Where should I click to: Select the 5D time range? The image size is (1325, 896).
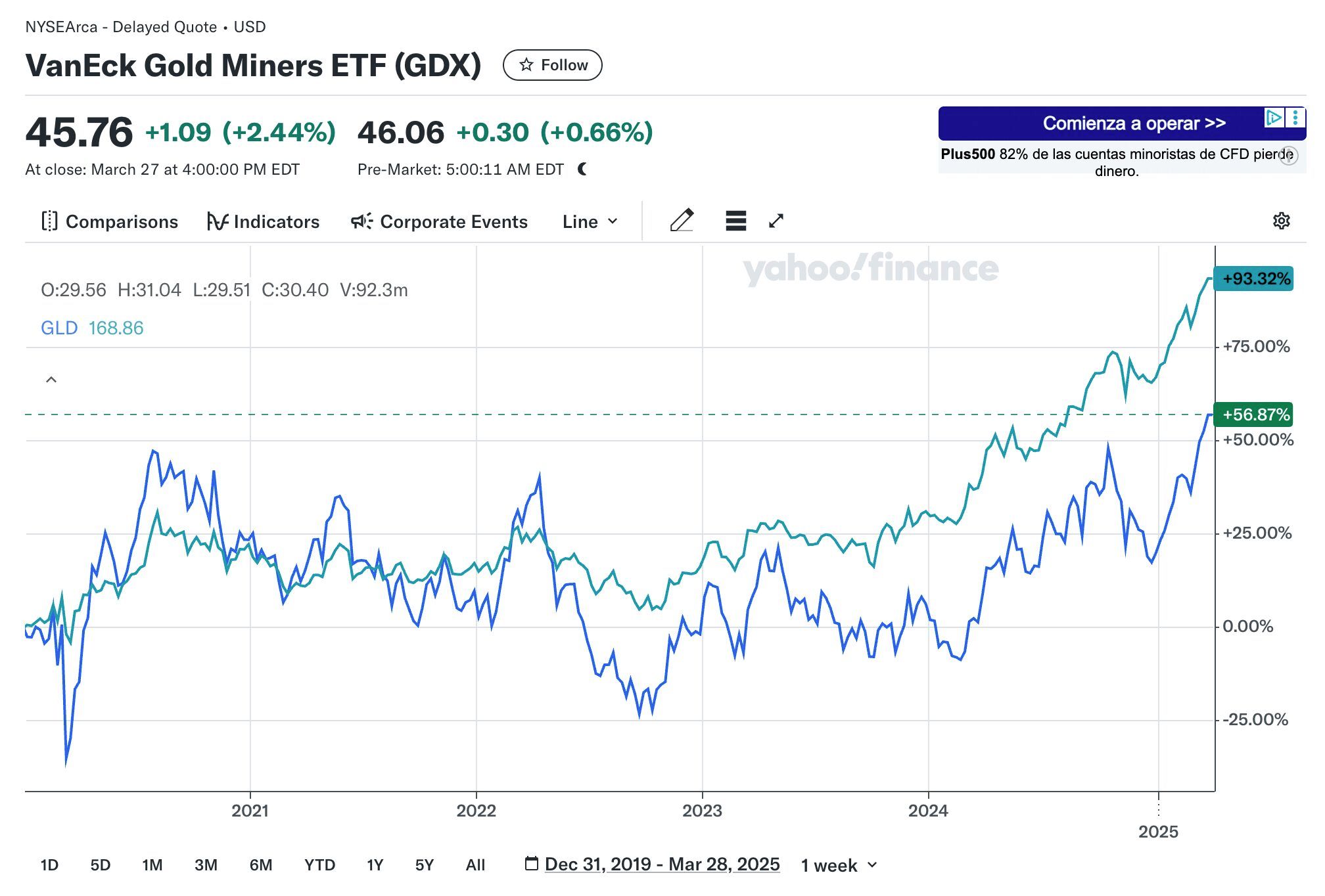[100, 865]
